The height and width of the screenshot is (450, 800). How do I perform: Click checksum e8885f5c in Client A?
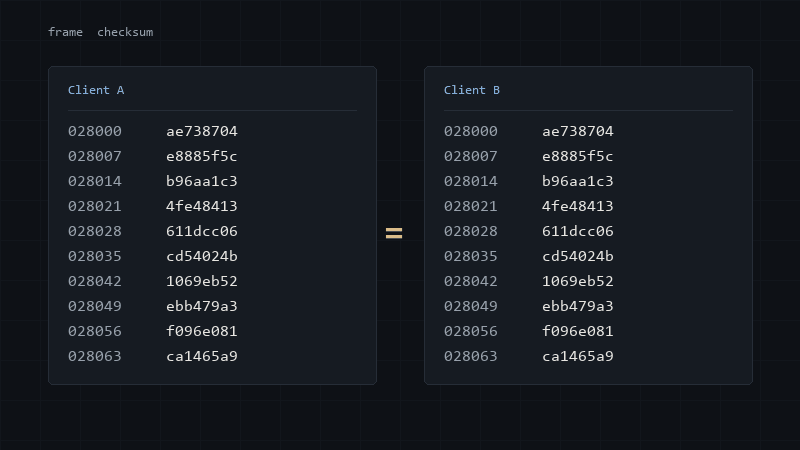[x=202, y=156]
